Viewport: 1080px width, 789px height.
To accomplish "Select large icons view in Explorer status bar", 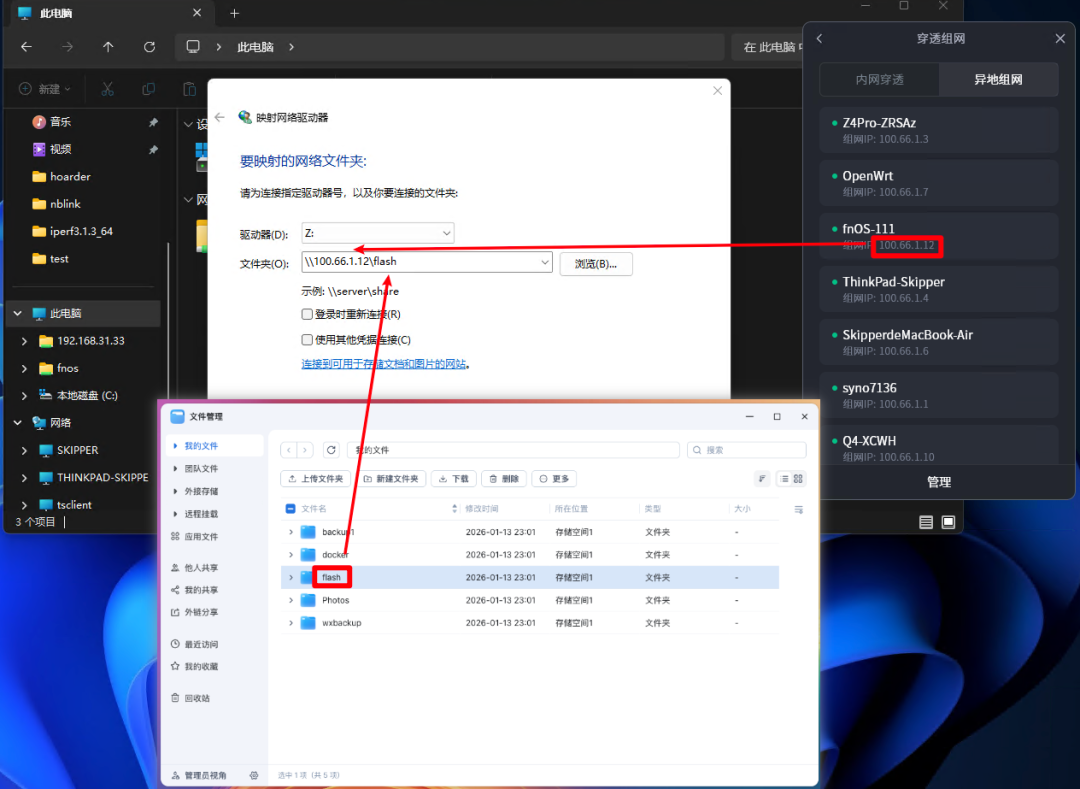I will [x=948, y=522].
